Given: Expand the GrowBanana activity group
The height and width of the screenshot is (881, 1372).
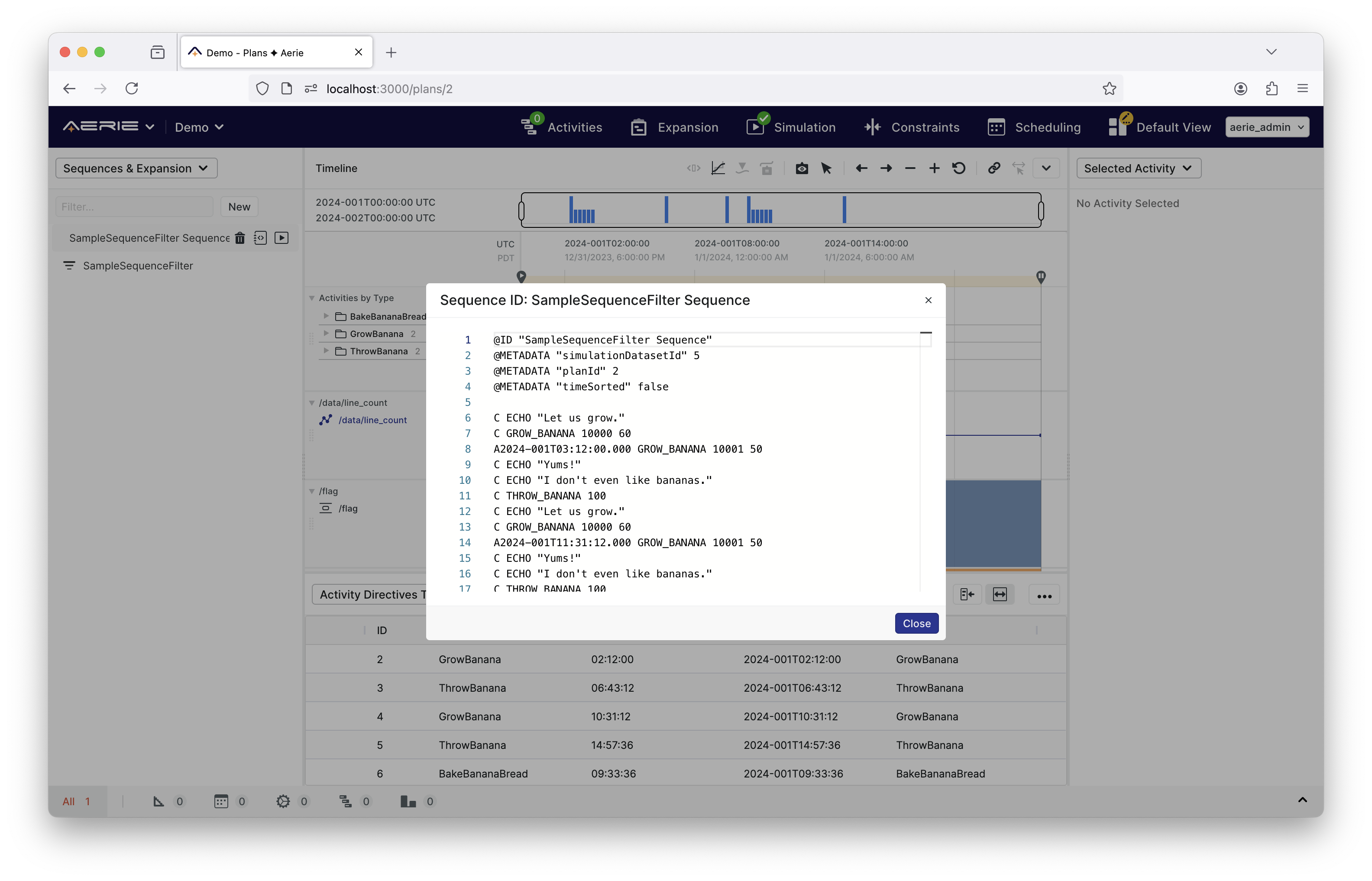Looking at the screenshot, I should tap(326, 334).
